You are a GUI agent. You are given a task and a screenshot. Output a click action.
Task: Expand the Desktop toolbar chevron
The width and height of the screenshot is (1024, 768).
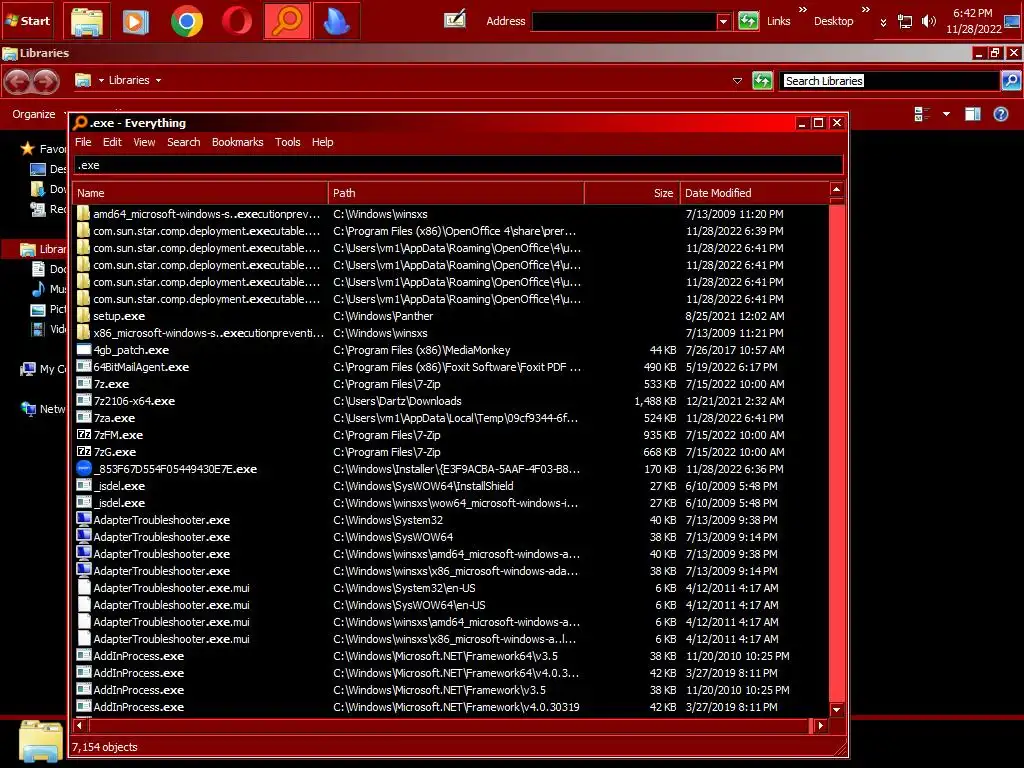(x=865, y=9)
